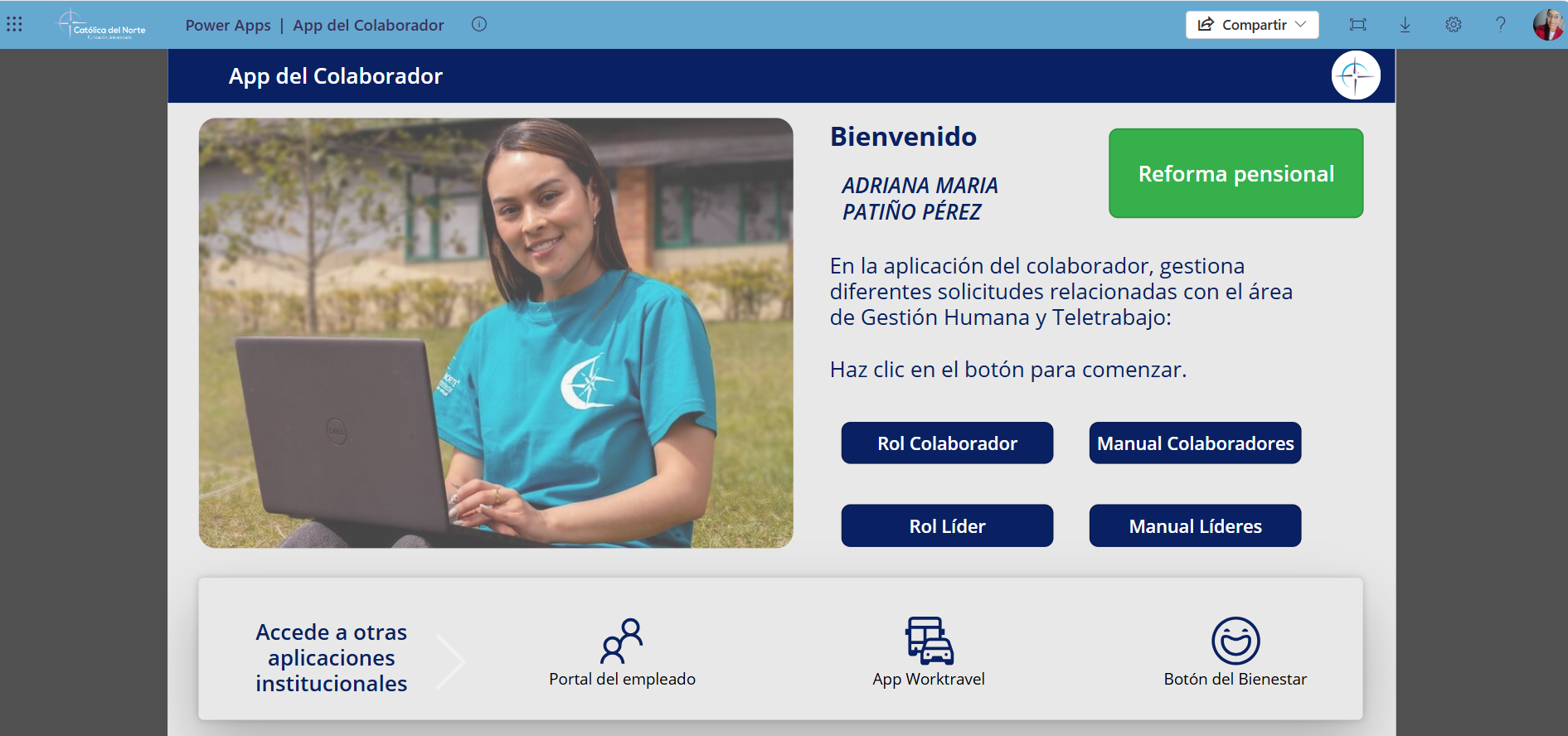
Task: Open the Manual Colaboradores button
Action: click(1195, 443)
